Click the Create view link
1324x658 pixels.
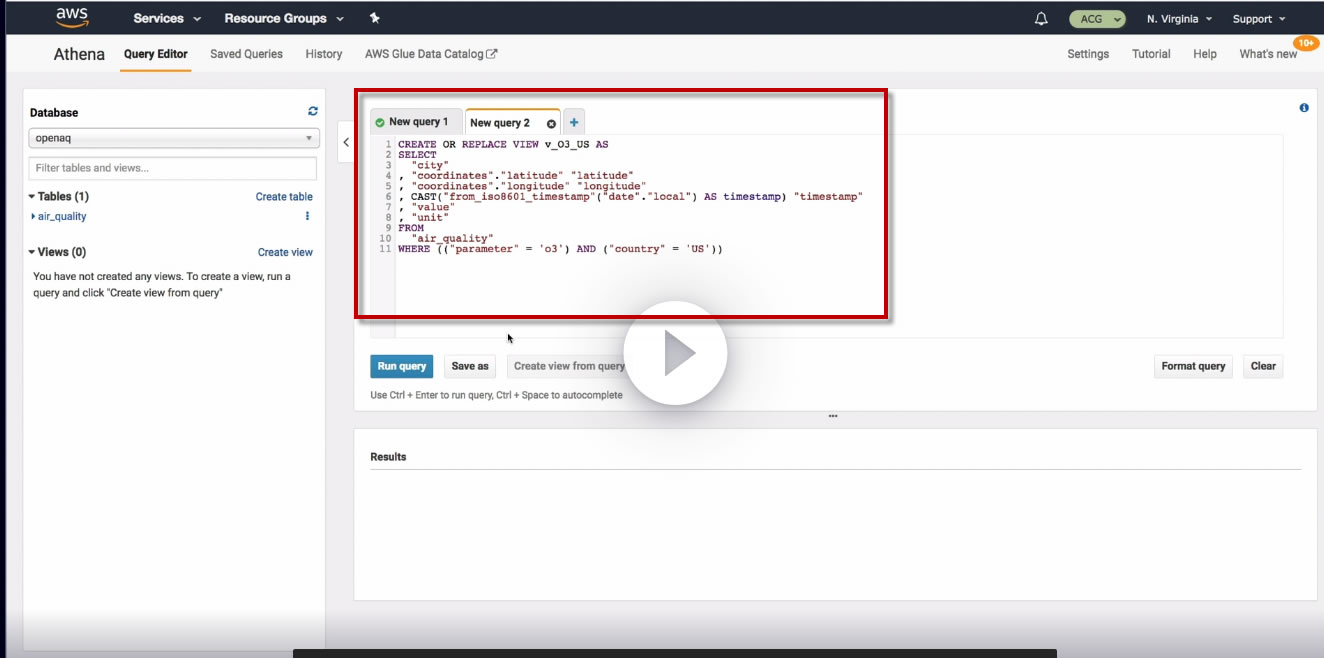pos(285,253)
